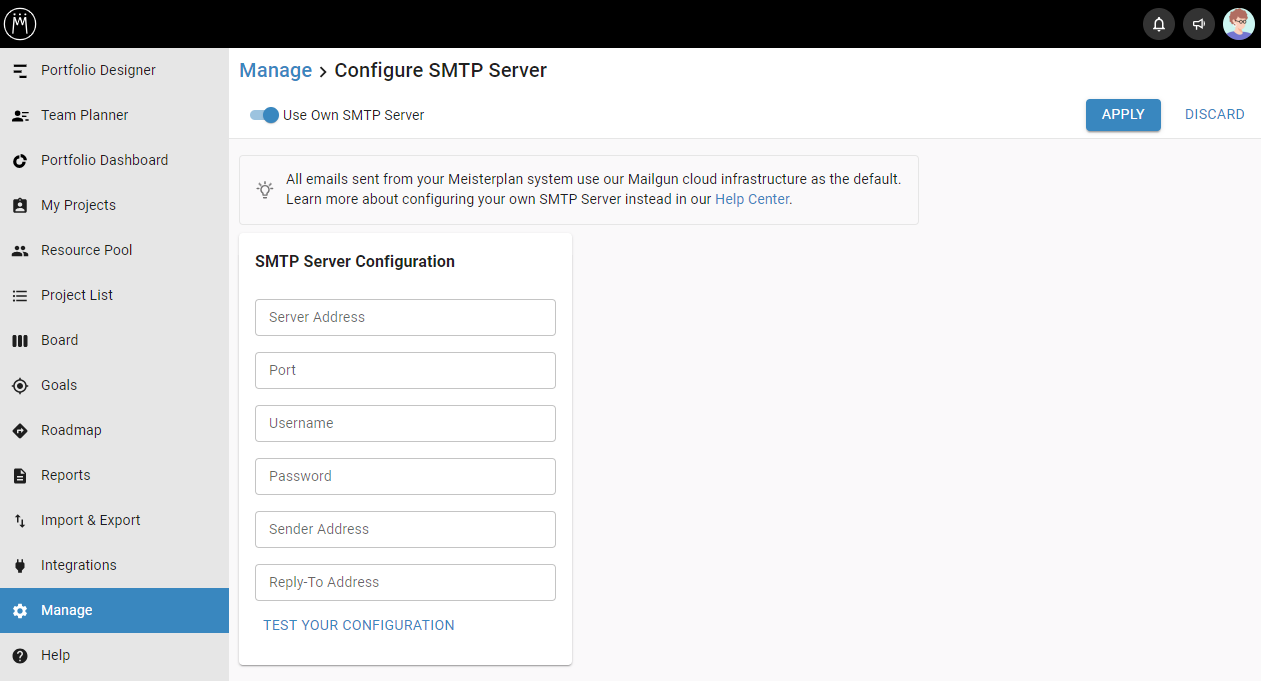Screen dimensions: 1261x681
Task: Click the Reports document icon
Action: coord(20,476)
